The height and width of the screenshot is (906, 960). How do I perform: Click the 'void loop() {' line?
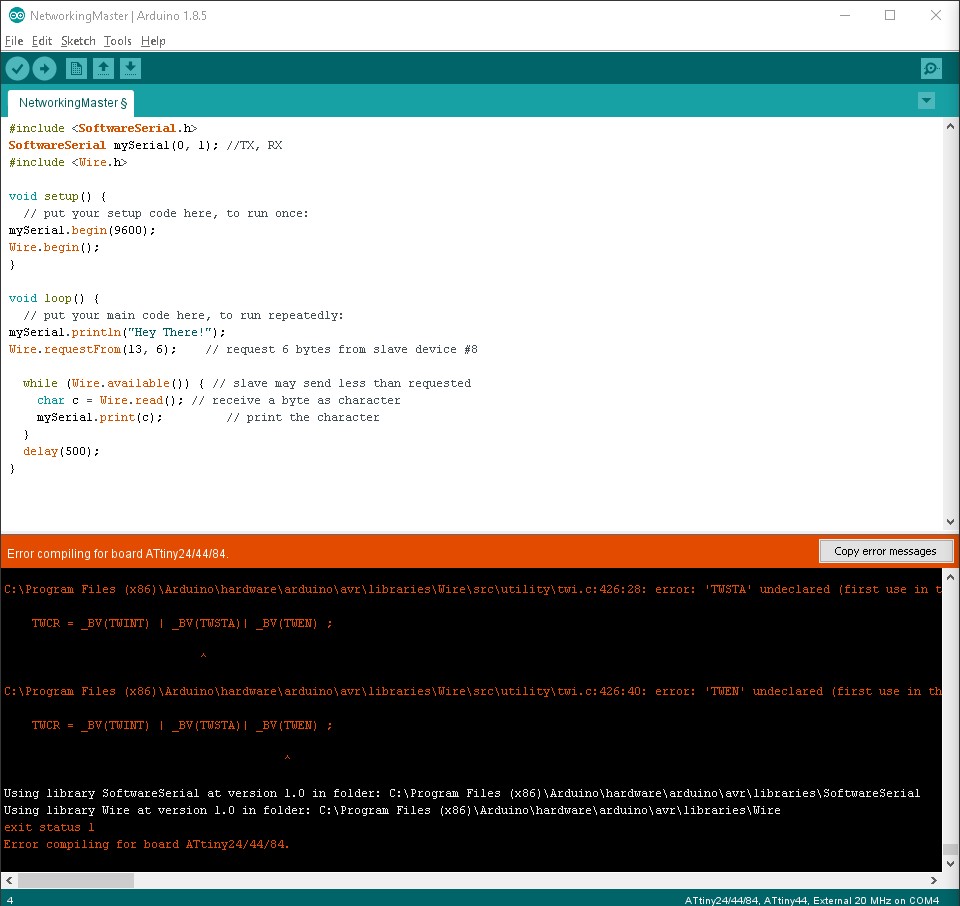pos(54,298)
